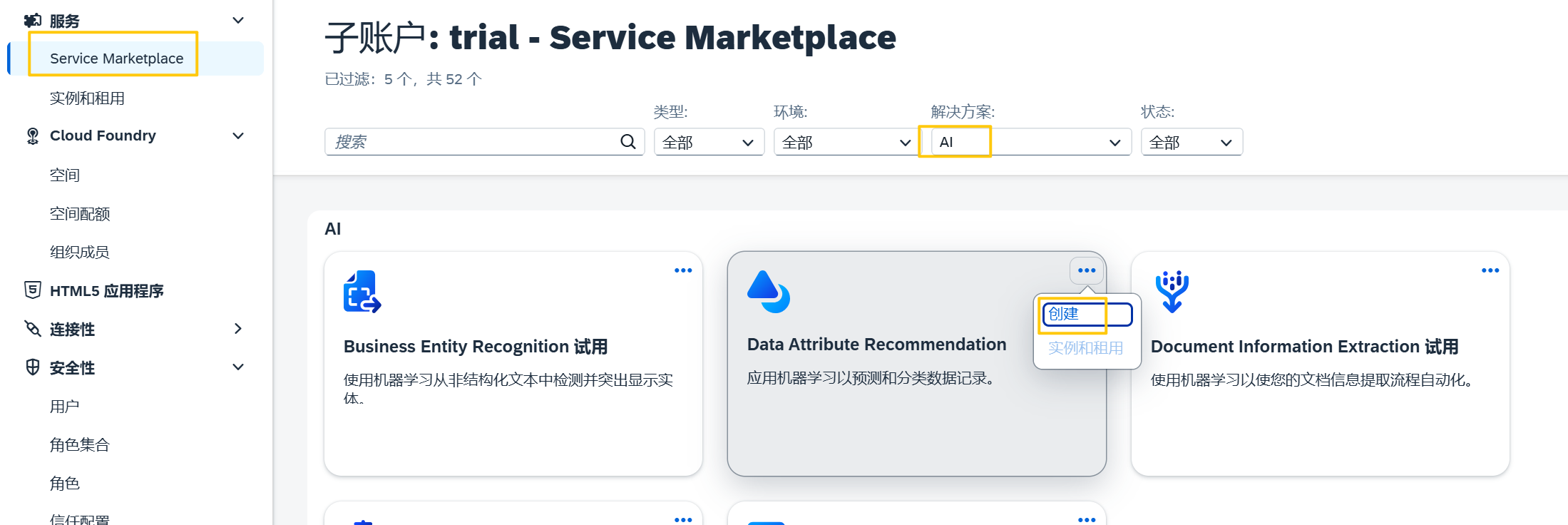Click the AI section heading
This screenshot has height=525, width=1568.
coord(332,229)
